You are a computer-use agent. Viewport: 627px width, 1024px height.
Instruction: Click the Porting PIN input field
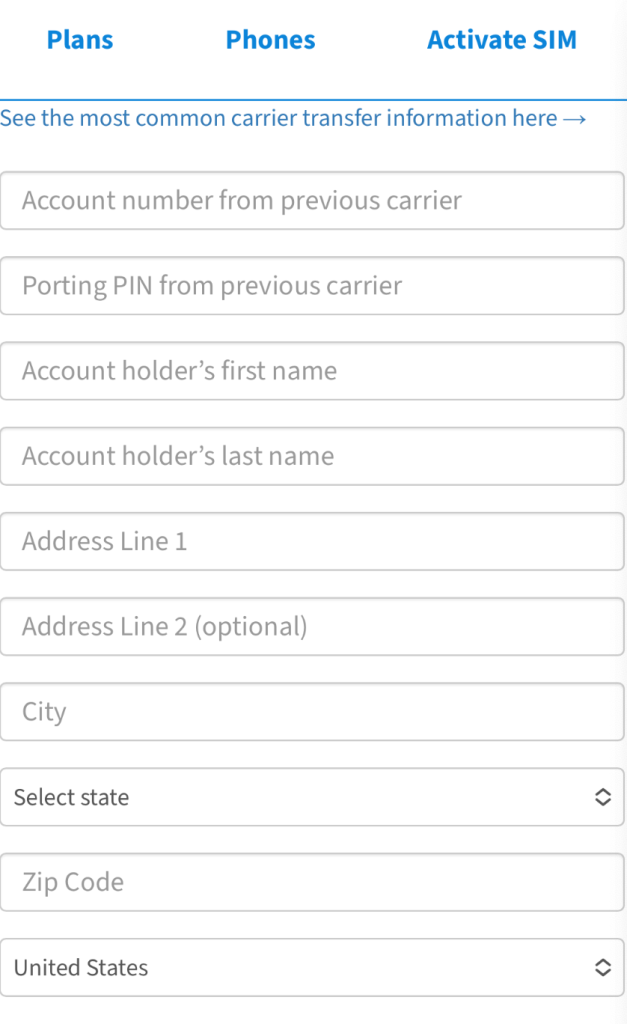[x=312, y=286]
